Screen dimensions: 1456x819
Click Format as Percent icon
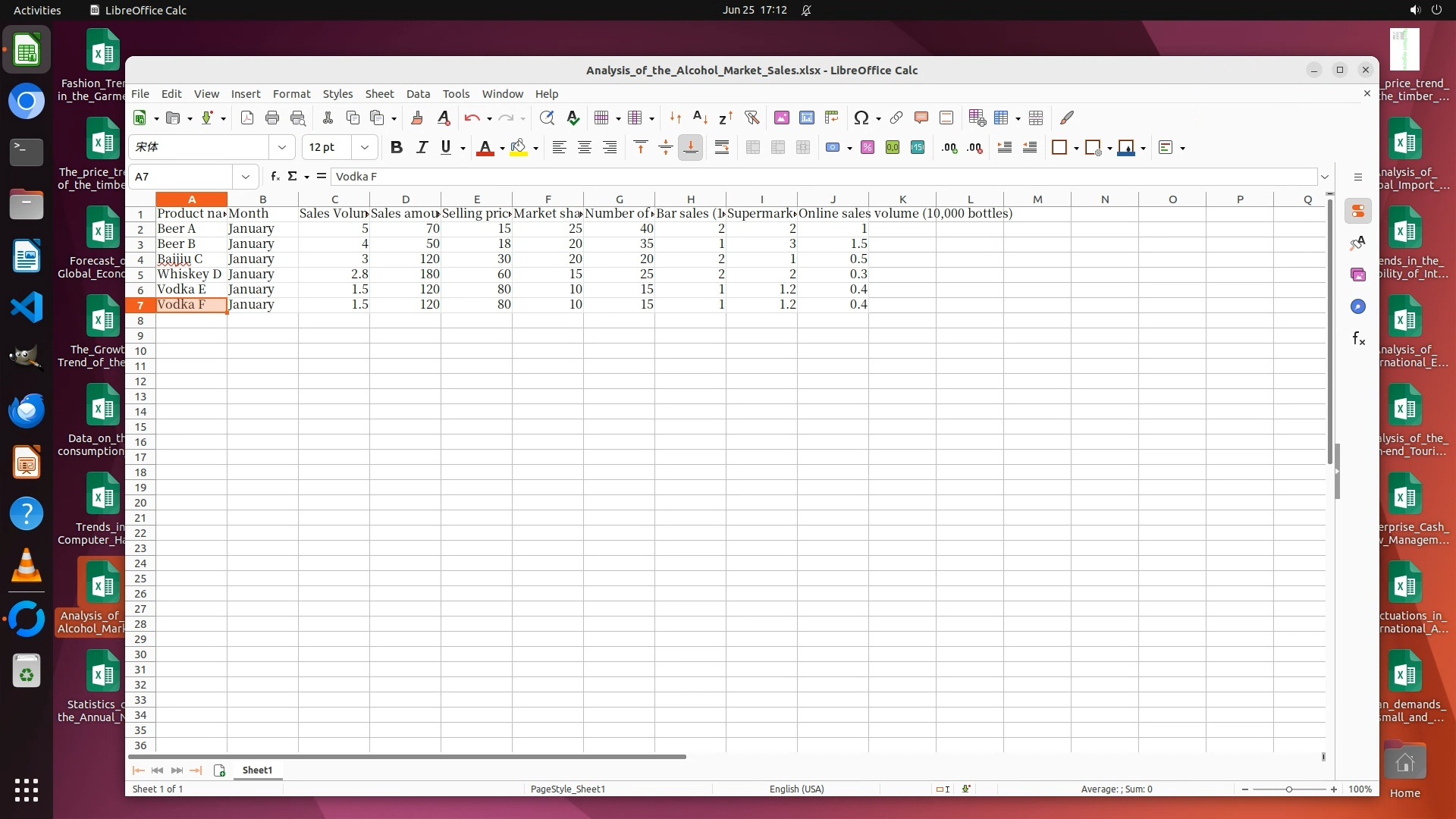coord(868,148)
